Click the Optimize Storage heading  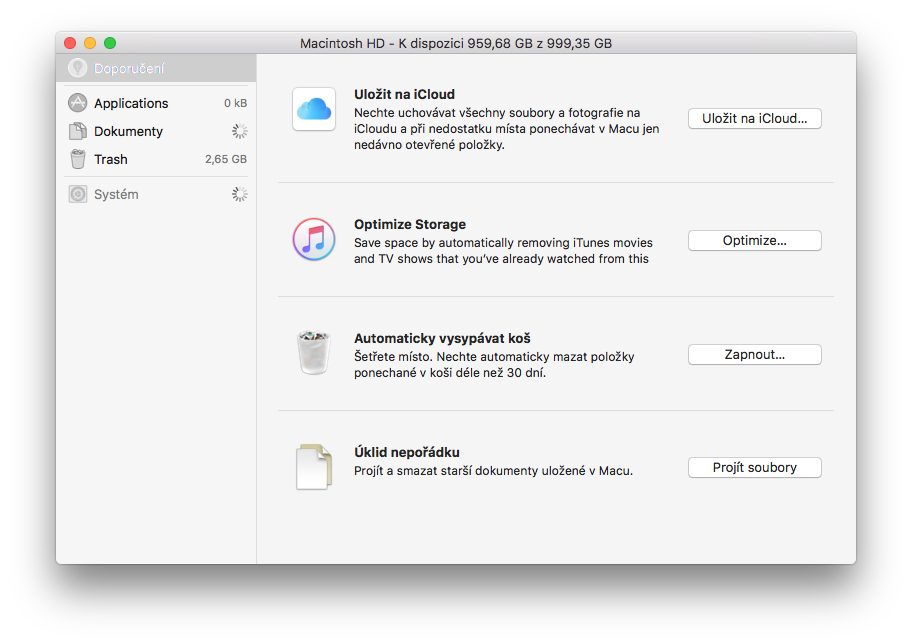(x=410, y=224)
